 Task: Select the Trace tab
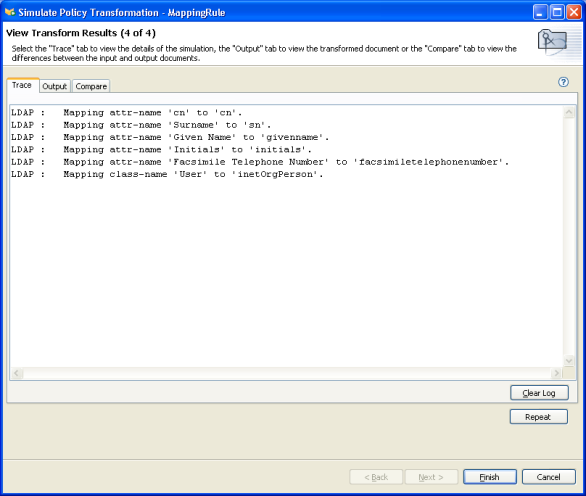[x=22, y=85]
